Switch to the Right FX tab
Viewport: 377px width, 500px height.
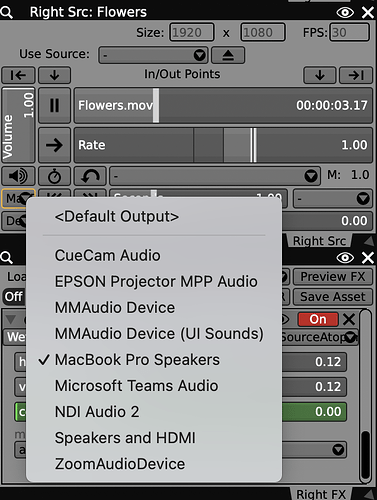click(321, 494)
